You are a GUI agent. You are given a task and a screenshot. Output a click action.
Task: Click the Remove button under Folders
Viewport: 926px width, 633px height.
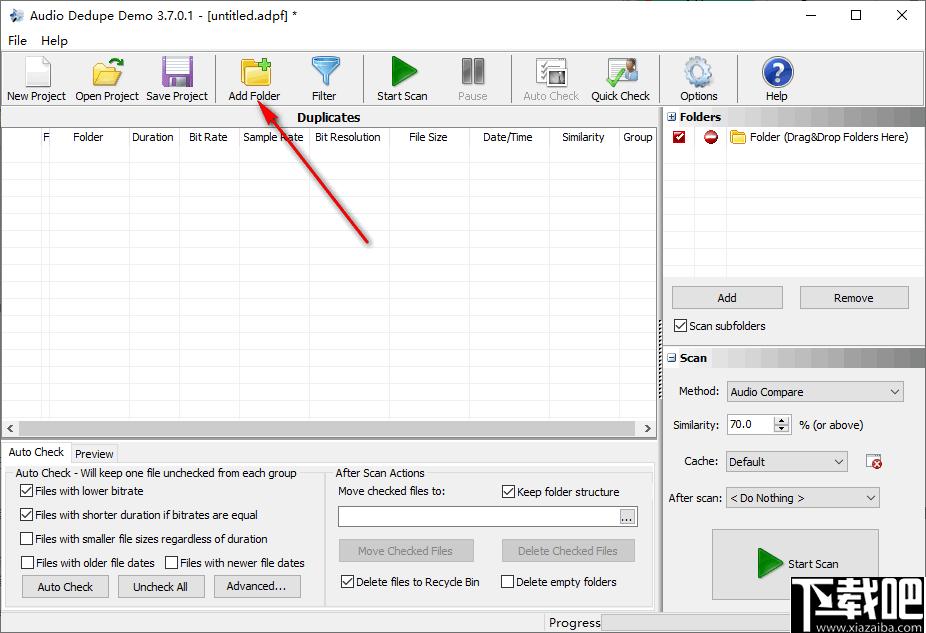pyautogui.click(x=854, y=298)
